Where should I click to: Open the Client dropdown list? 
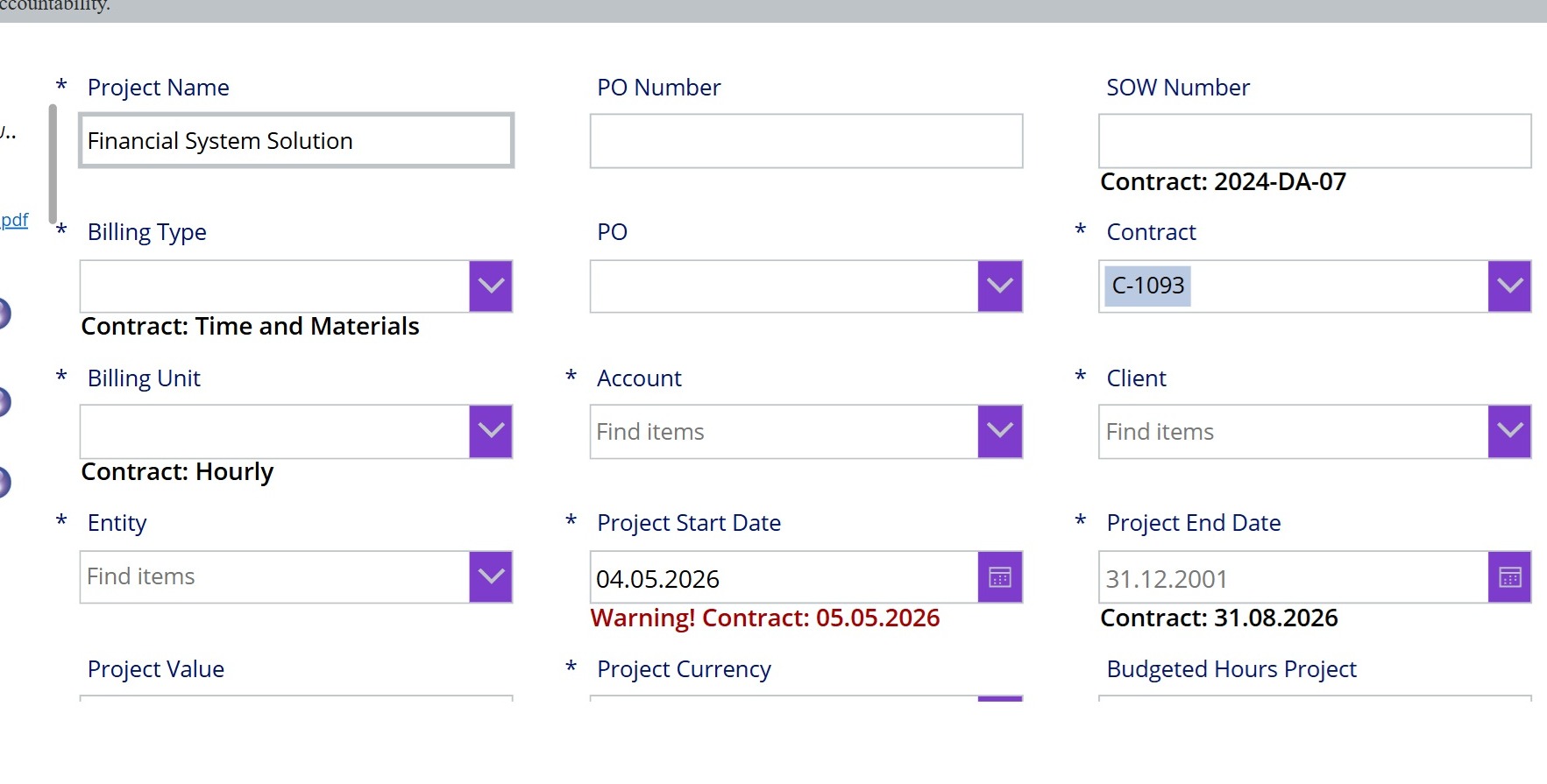[1509, 431]
